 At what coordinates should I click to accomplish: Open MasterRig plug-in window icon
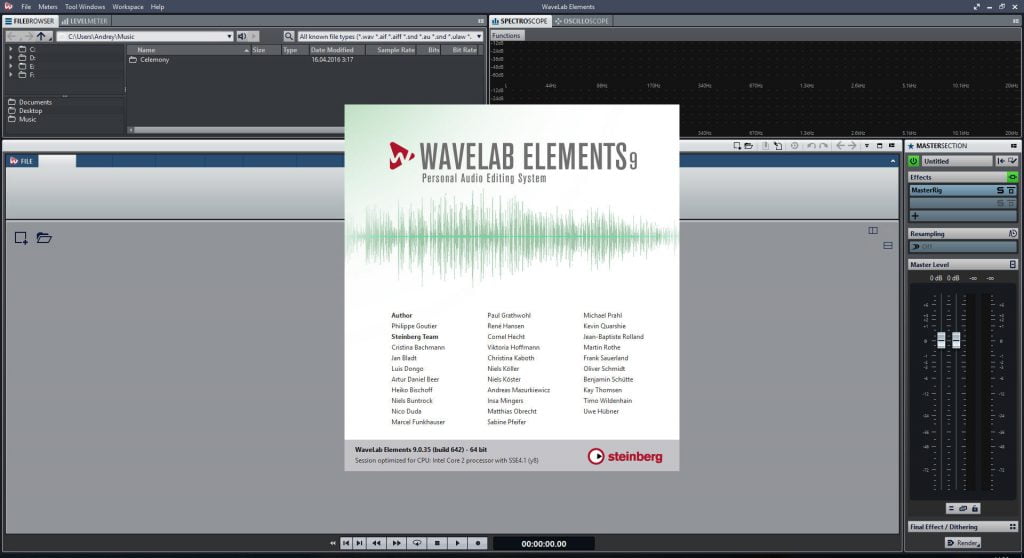[x=1011, y=190]
